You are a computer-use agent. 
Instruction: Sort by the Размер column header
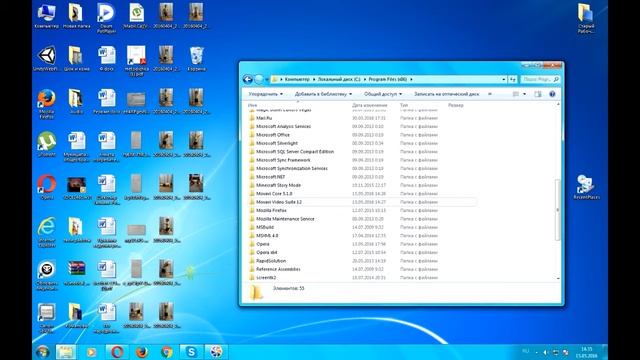[456, 105]
